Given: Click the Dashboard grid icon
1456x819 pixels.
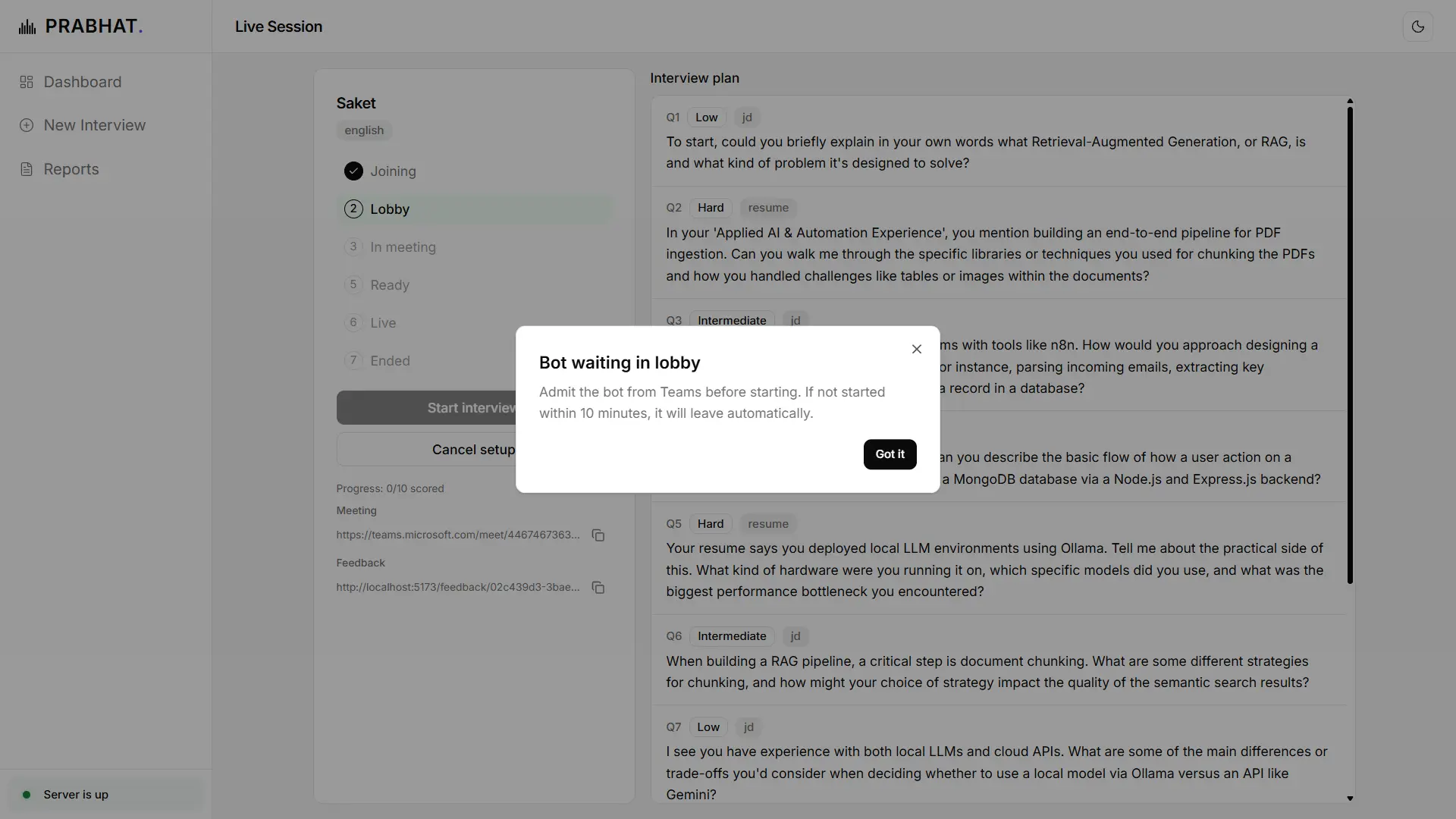Looking at the screenshot, I should (27, 82).
